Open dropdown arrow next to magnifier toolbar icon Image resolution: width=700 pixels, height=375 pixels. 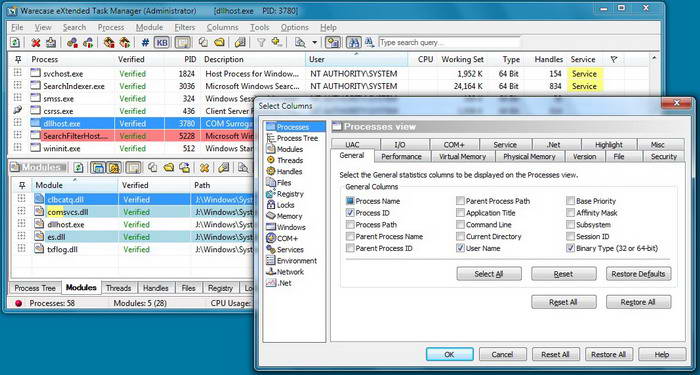(314, 43)
